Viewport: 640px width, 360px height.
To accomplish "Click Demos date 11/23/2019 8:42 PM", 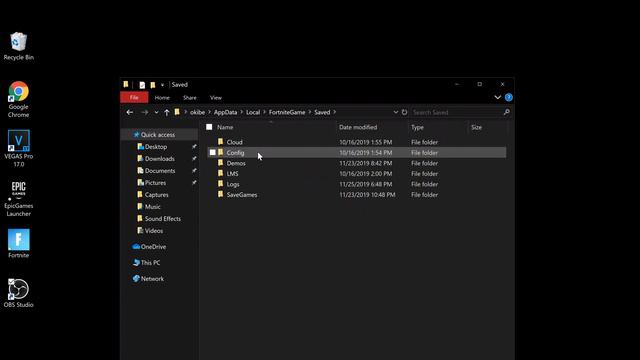I will tap(366, 163).
